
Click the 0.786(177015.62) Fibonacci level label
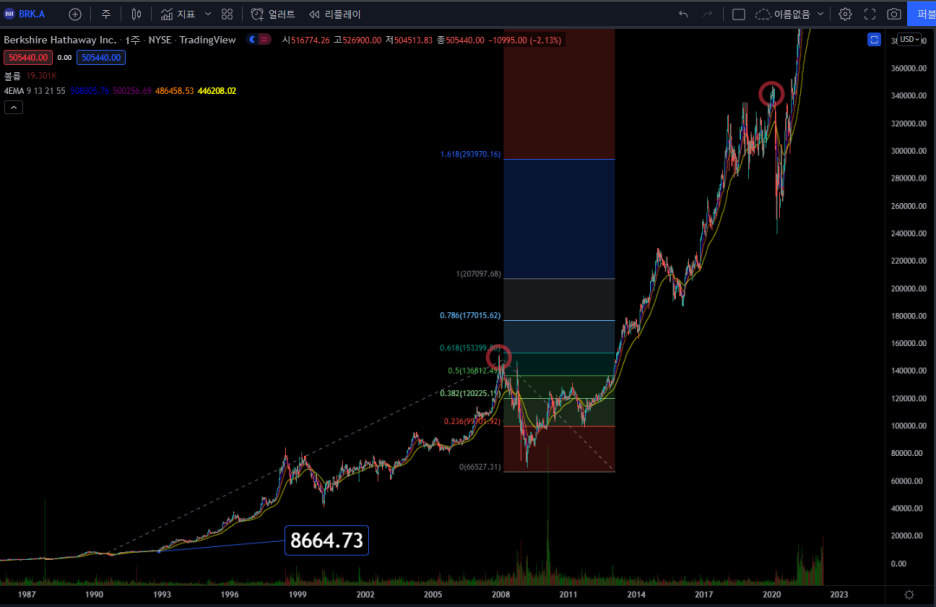(x=470, y=315)
